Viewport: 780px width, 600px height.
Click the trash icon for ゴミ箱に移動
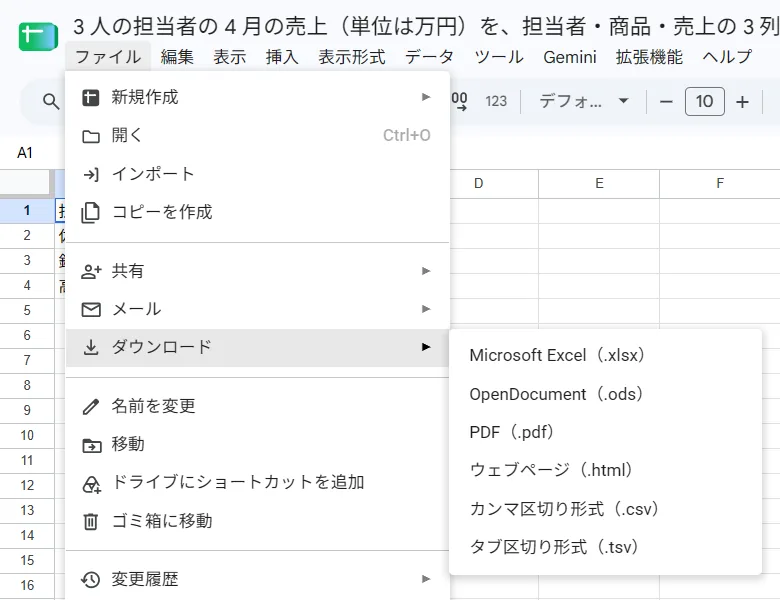coord(91,521)
